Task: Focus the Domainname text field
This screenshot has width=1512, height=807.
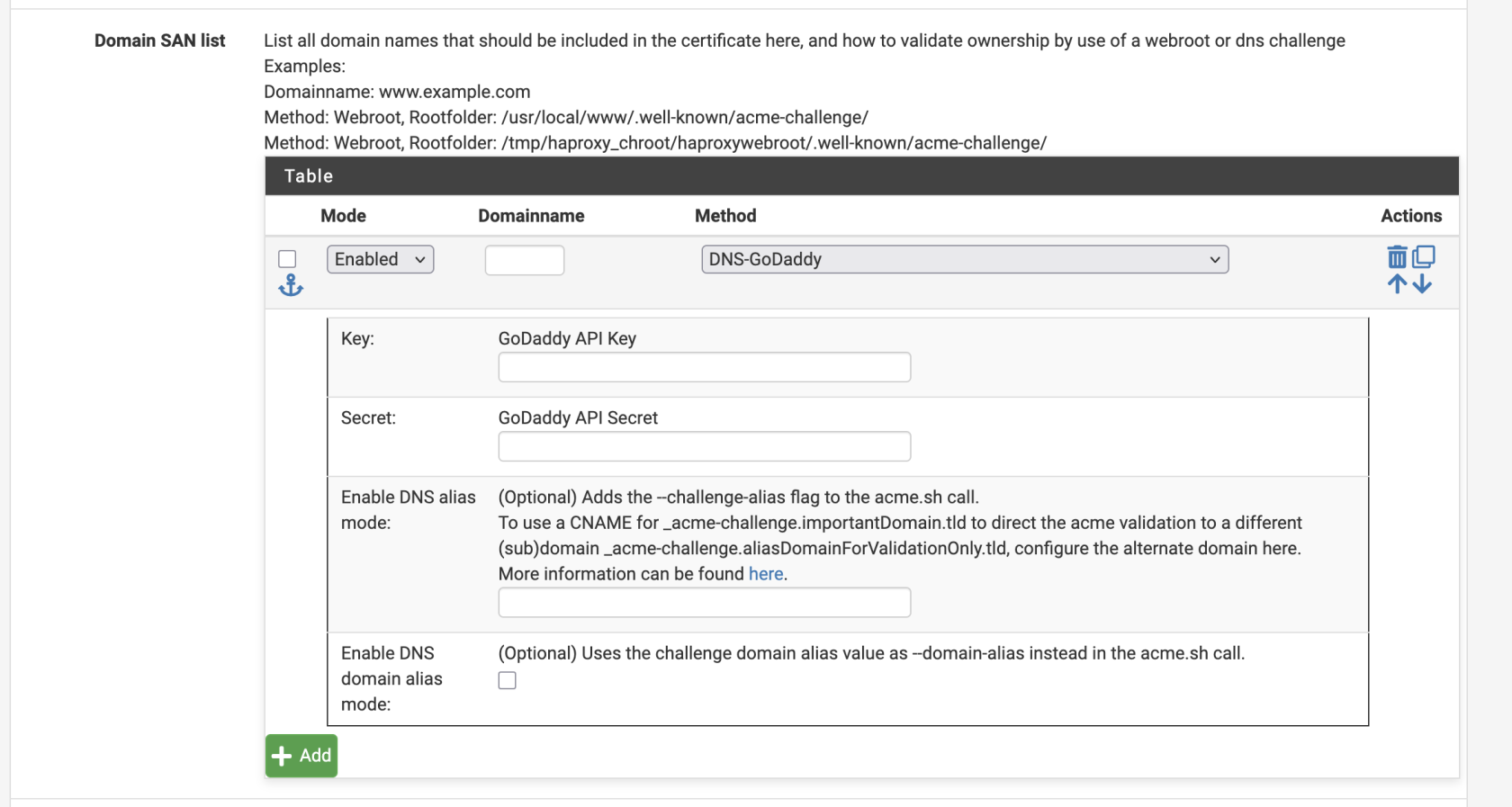Action: pyautogui.click(x=524, y=260)
